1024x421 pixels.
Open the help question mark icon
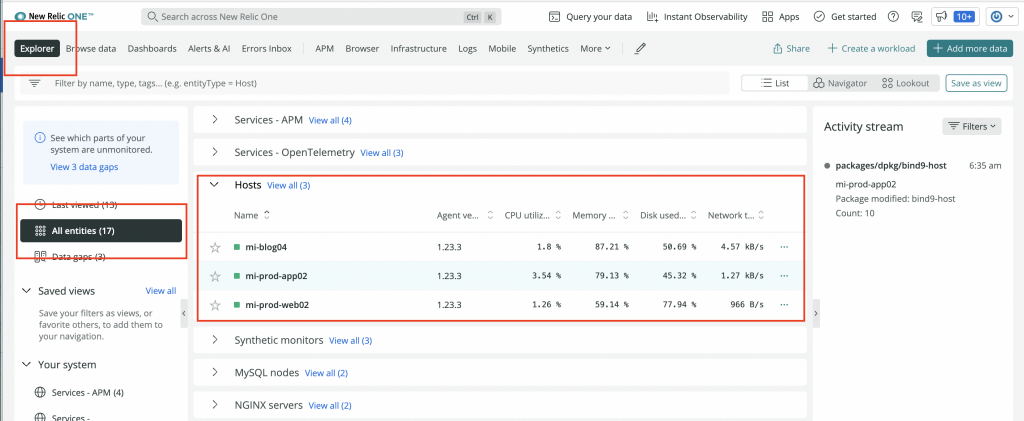tap(893, 17)
